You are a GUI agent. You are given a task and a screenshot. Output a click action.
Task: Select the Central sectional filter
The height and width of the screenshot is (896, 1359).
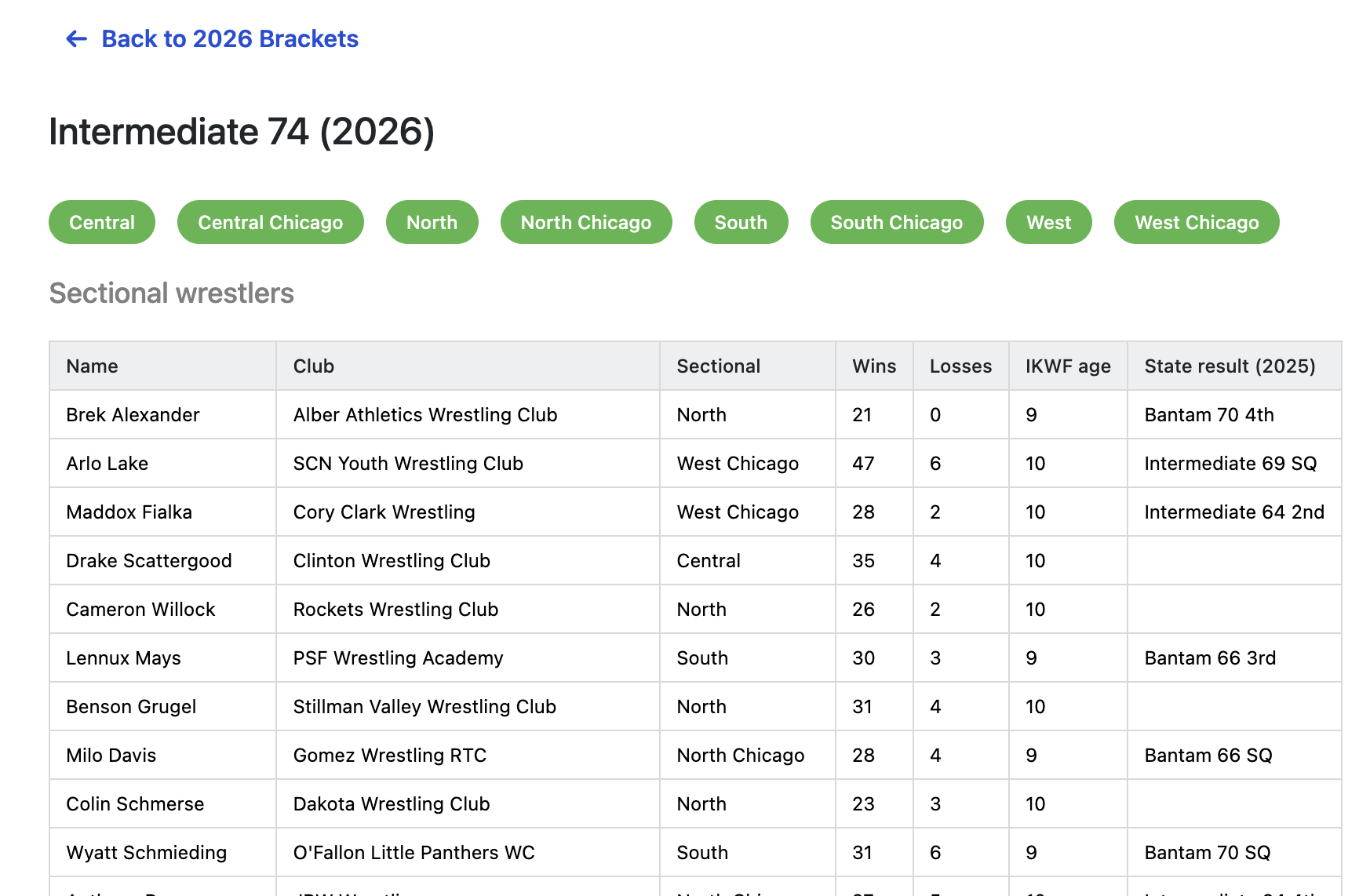tap(102, 223)
